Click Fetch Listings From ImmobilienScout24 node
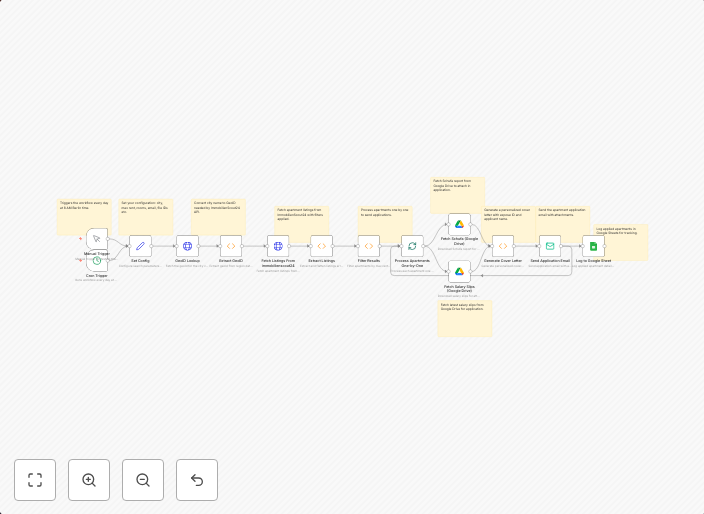 278,246
